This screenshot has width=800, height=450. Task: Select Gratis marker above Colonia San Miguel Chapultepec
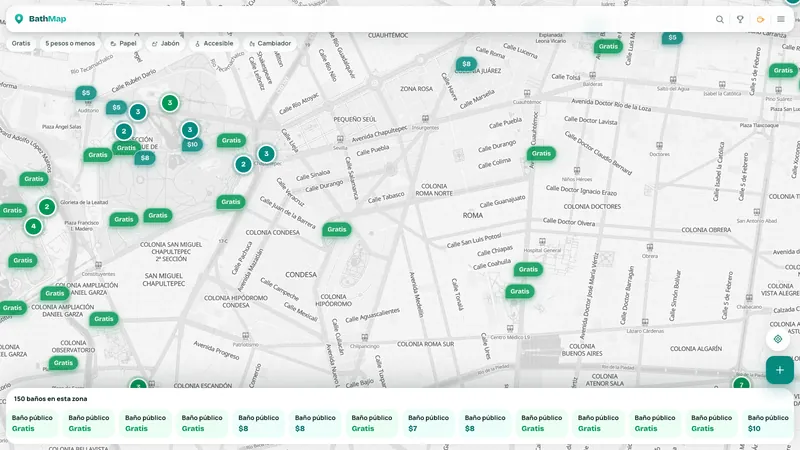coord(158,215)
